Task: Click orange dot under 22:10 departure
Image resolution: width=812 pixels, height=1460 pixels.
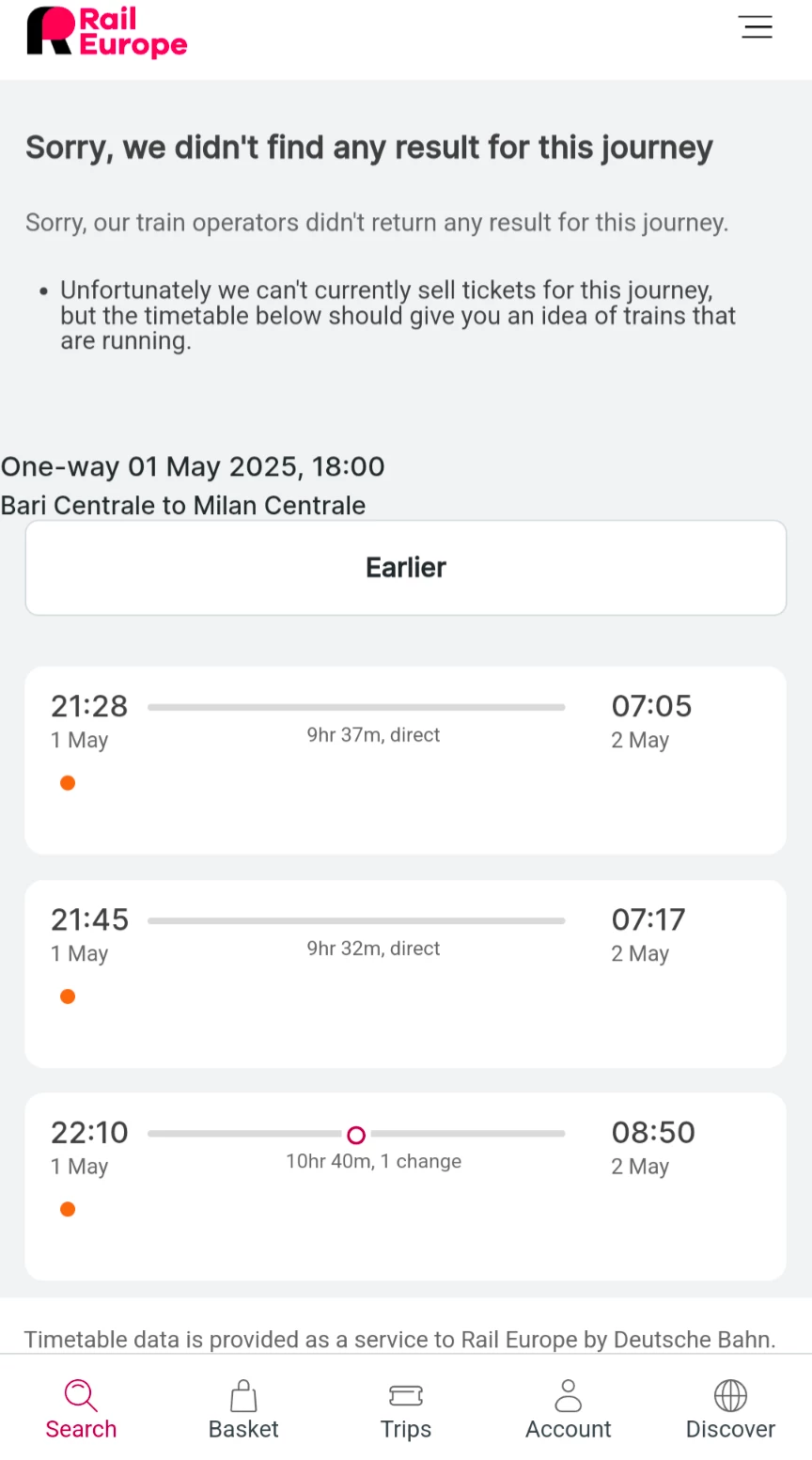Action: [68, 1209]
